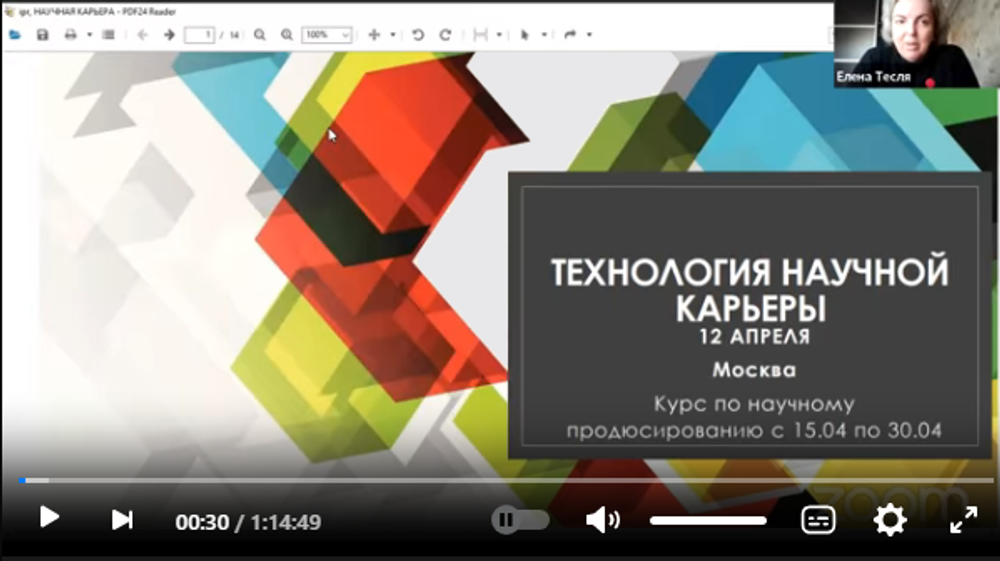
Task: Rotate the page counterclockwise
Action: 418,34
